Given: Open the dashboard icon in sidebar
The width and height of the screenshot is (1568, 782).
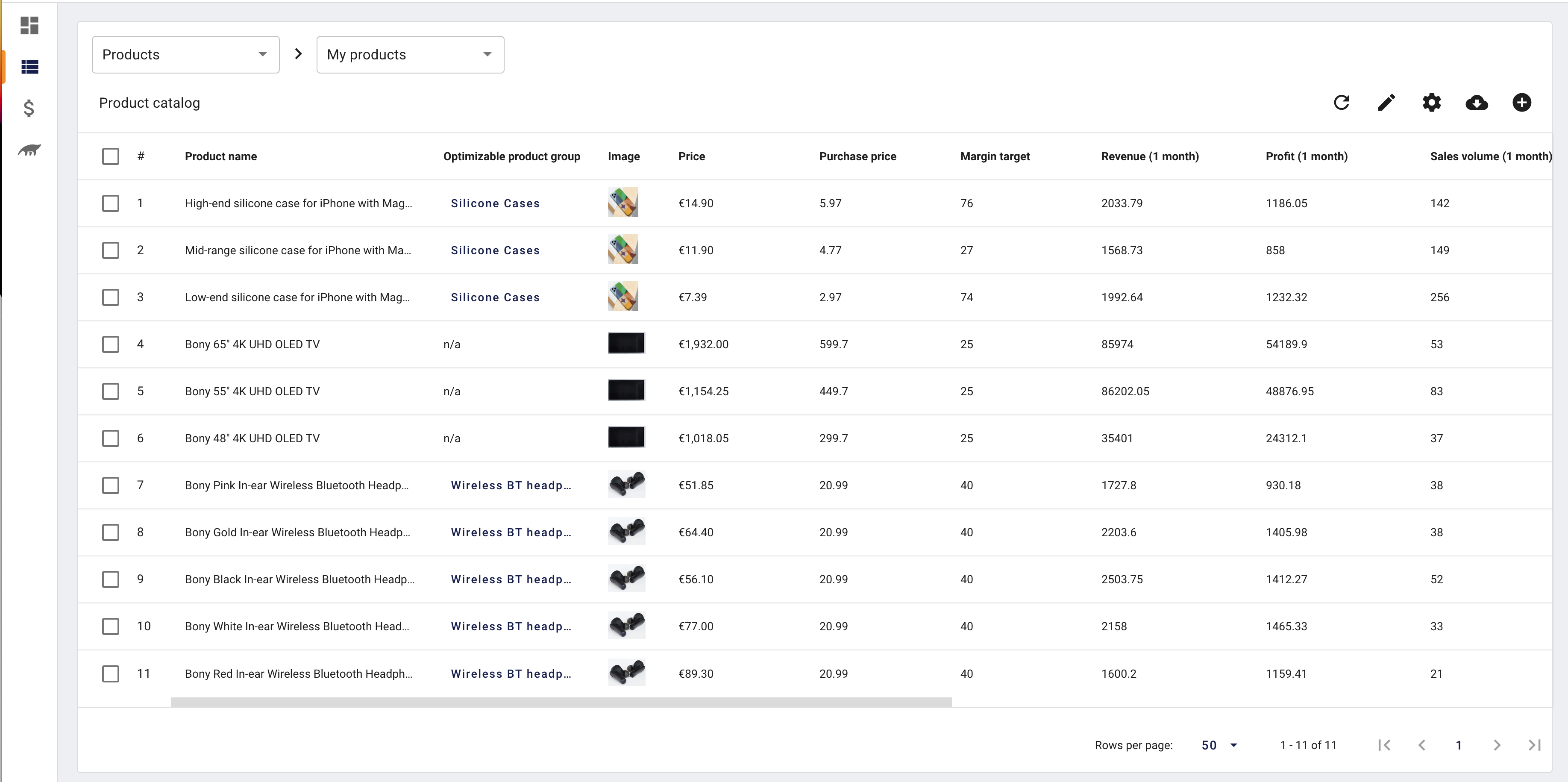Looking at the screenshot, I should point(29,25).
